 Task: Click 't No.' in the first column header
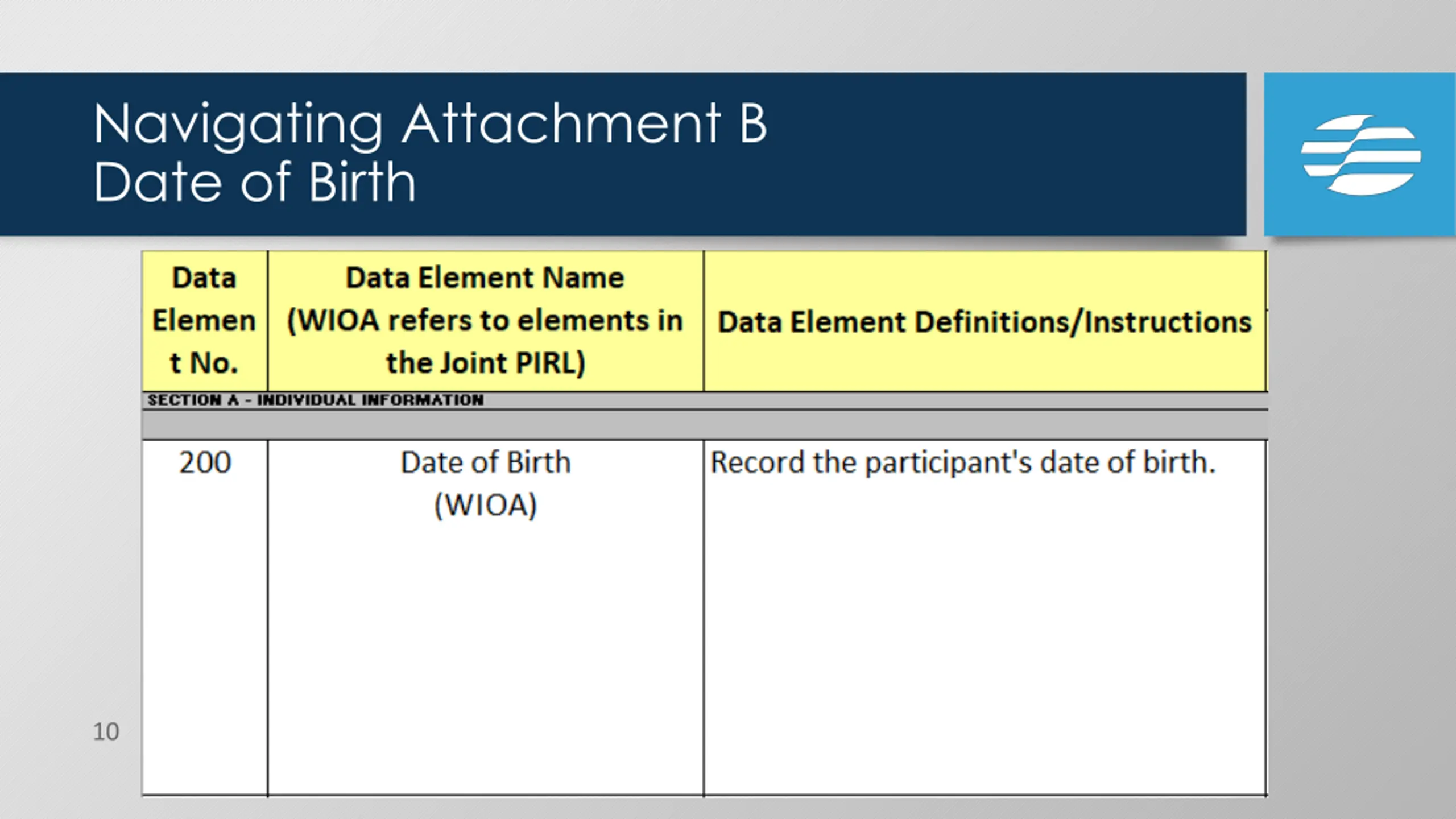click(x=204, y=363)
